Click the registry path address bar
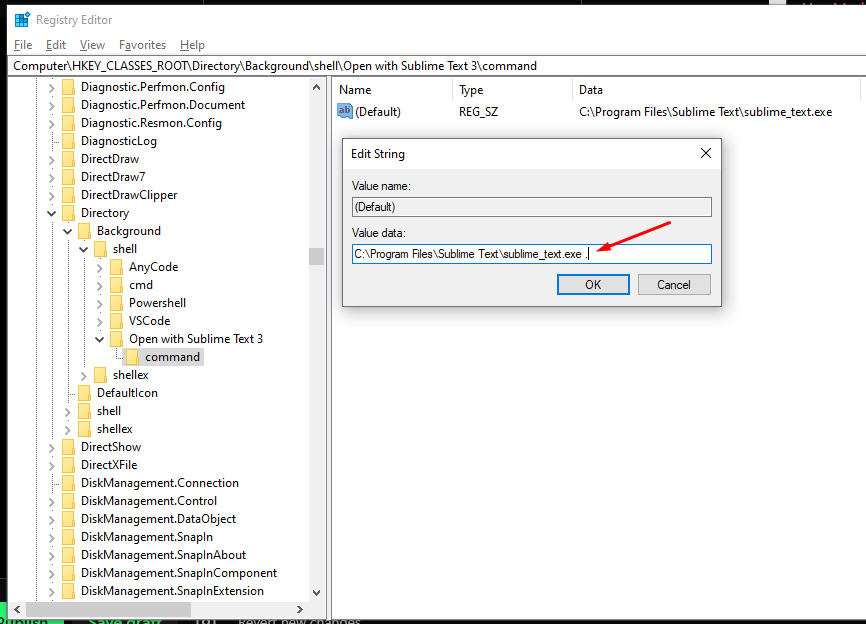Image resolution: width=866 pixels, height=624 pixels. [x=436, y=66]
